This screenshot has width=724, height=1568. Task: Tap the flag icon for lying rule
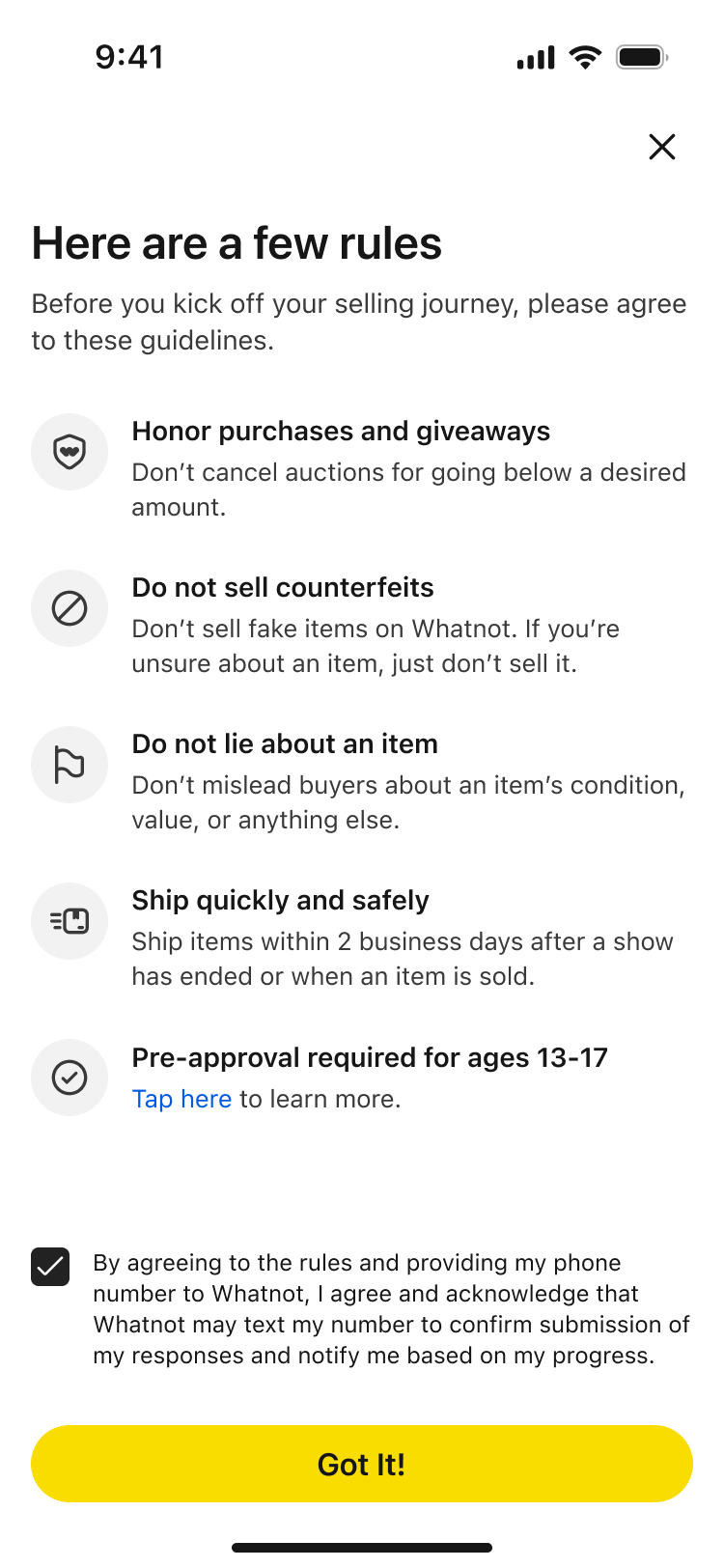[x=70, y=765]
